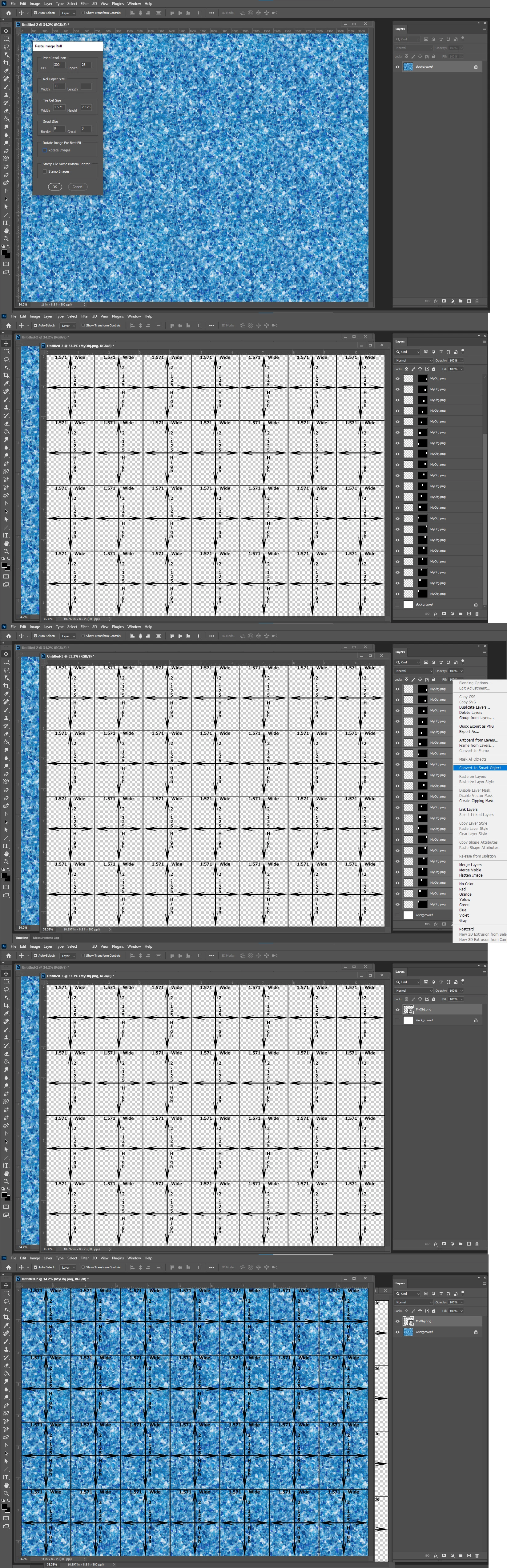The height and width of the screenshot is (1568, 507).
Task: Select Type tool beside the Paste Image Roll dialog
Action: point(6,223)
